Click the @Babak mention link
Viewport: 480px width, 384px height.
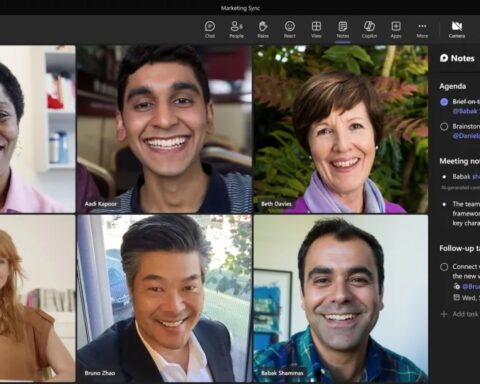pyautogui.click(x=466, y=111)
